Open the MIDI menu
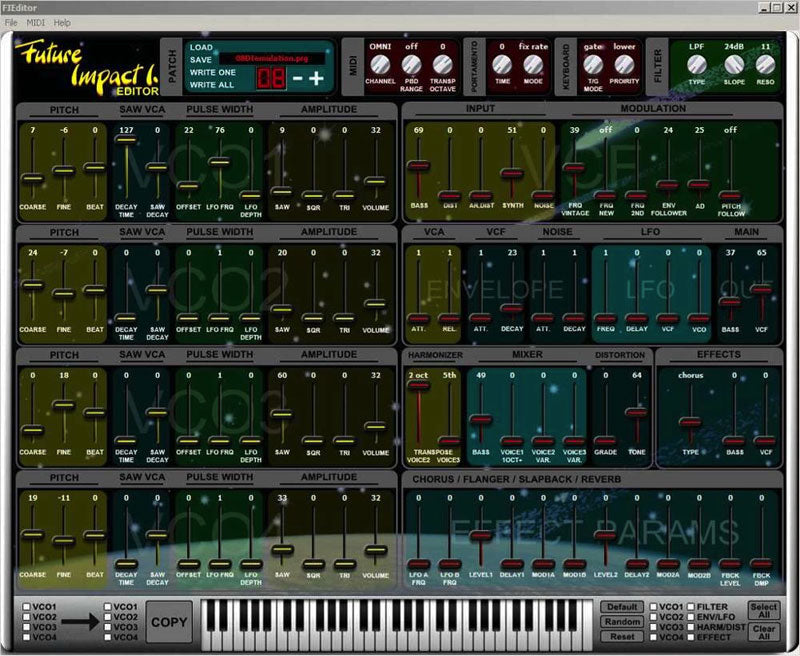Image resolution: width=800 pixels, height=656 pixels. point(36,23)
